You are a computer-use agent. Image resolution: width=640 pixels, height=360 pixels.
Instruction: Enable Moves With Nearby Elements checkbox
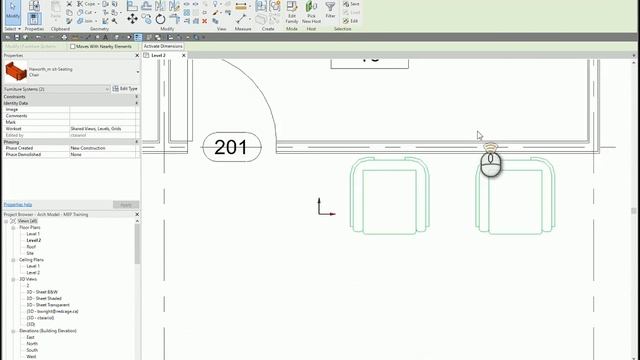tap(73, 47)
